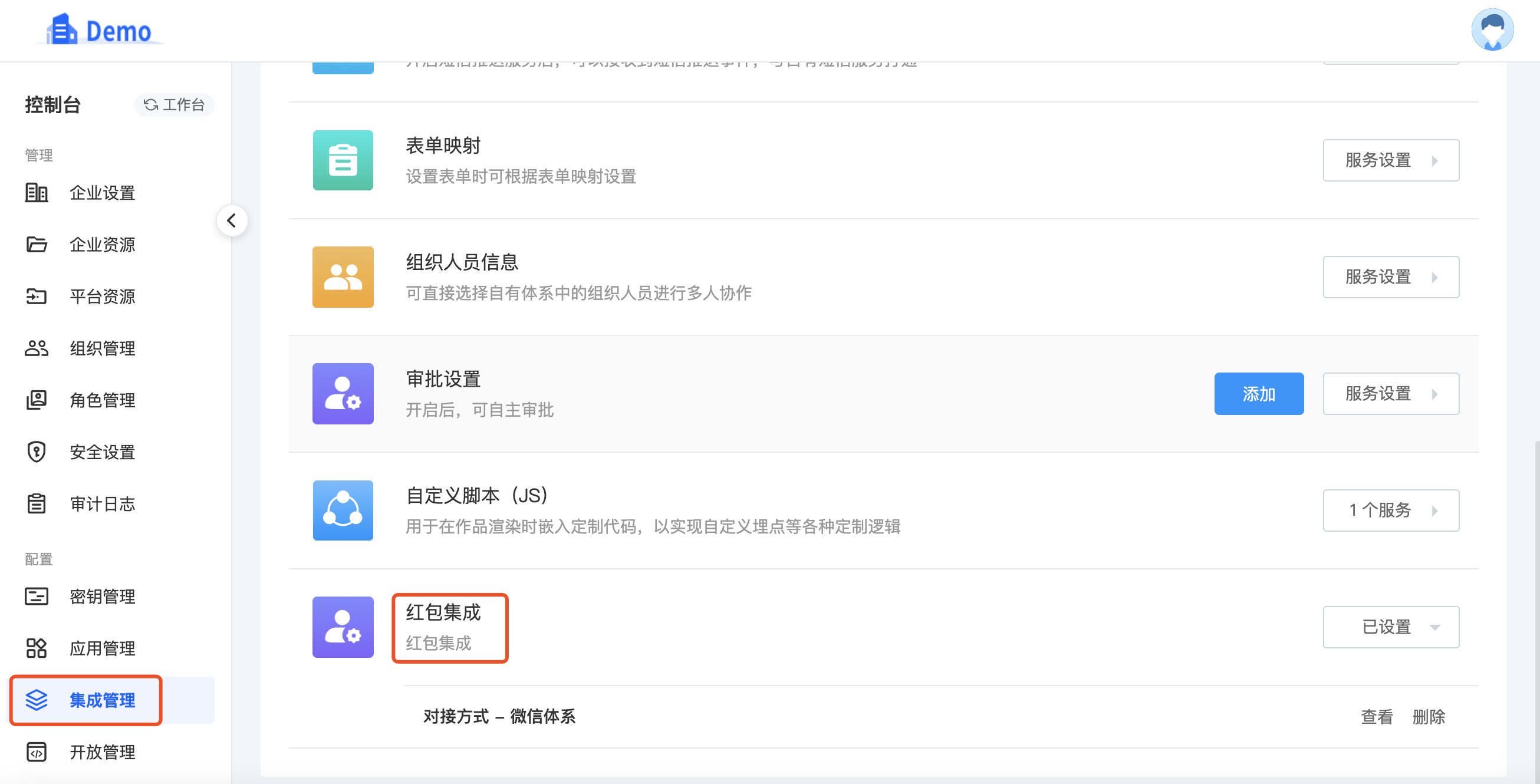Screen dimensions: 1540x784
Task: Click the 对接方式 – 微信体系 row
Action: (941, 716)
